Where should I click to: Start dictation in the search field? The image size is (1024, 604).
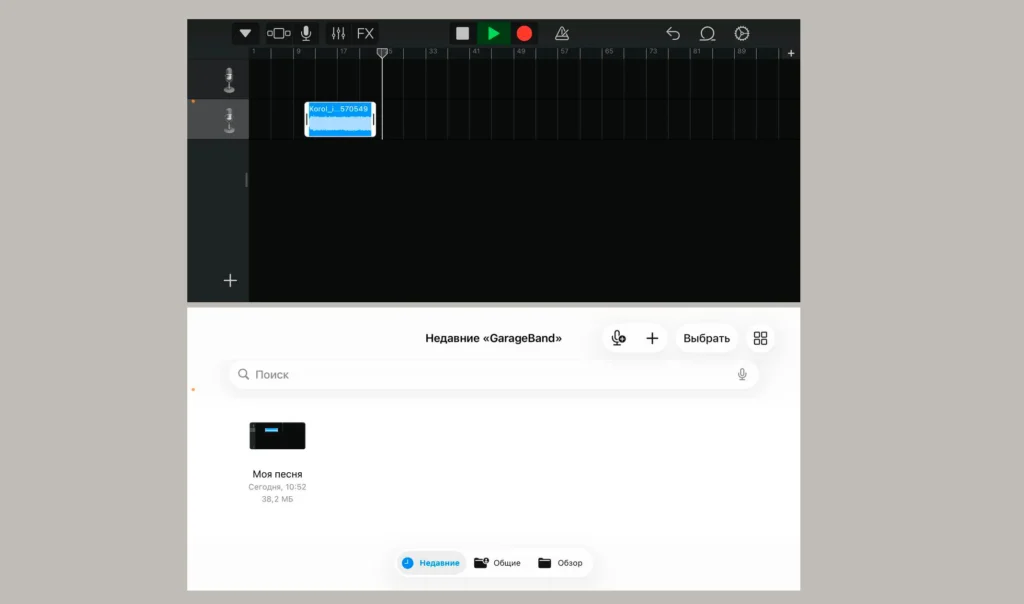tap(742, 374)
